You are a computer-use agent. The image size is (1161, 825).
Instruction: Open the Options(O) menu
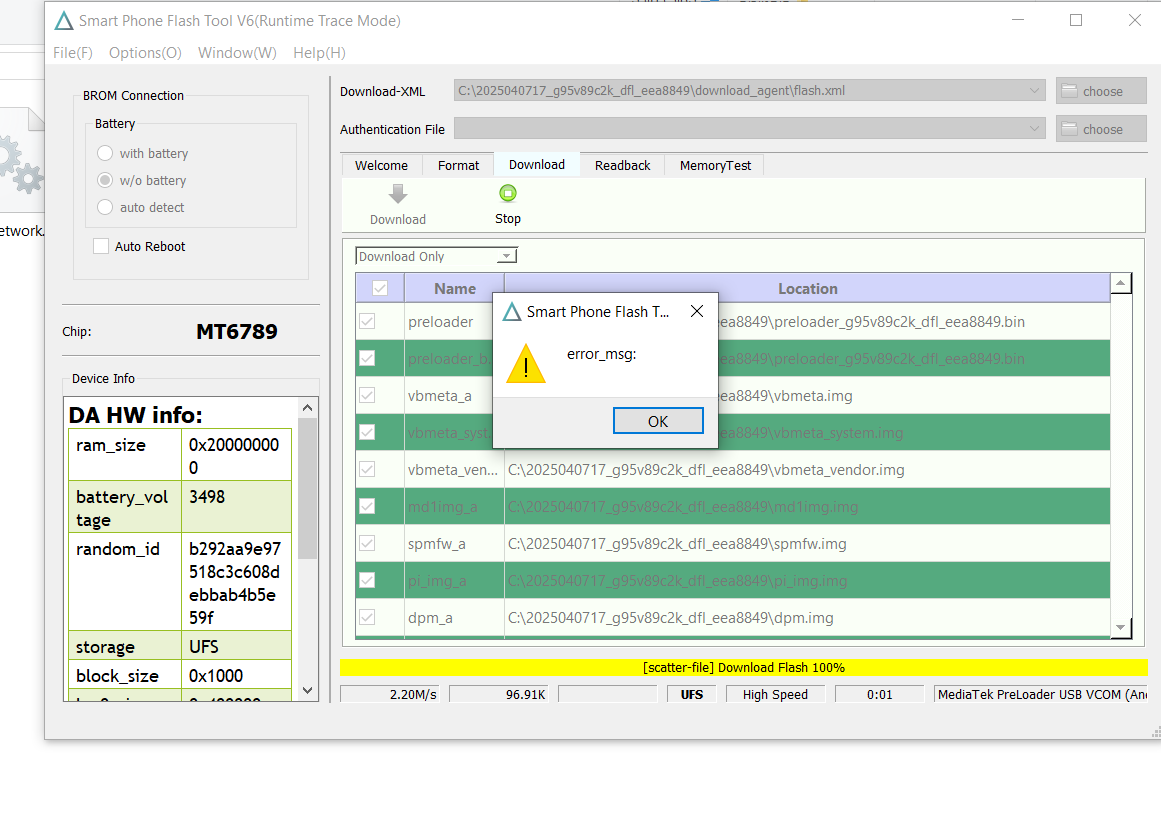pos(145,53)
